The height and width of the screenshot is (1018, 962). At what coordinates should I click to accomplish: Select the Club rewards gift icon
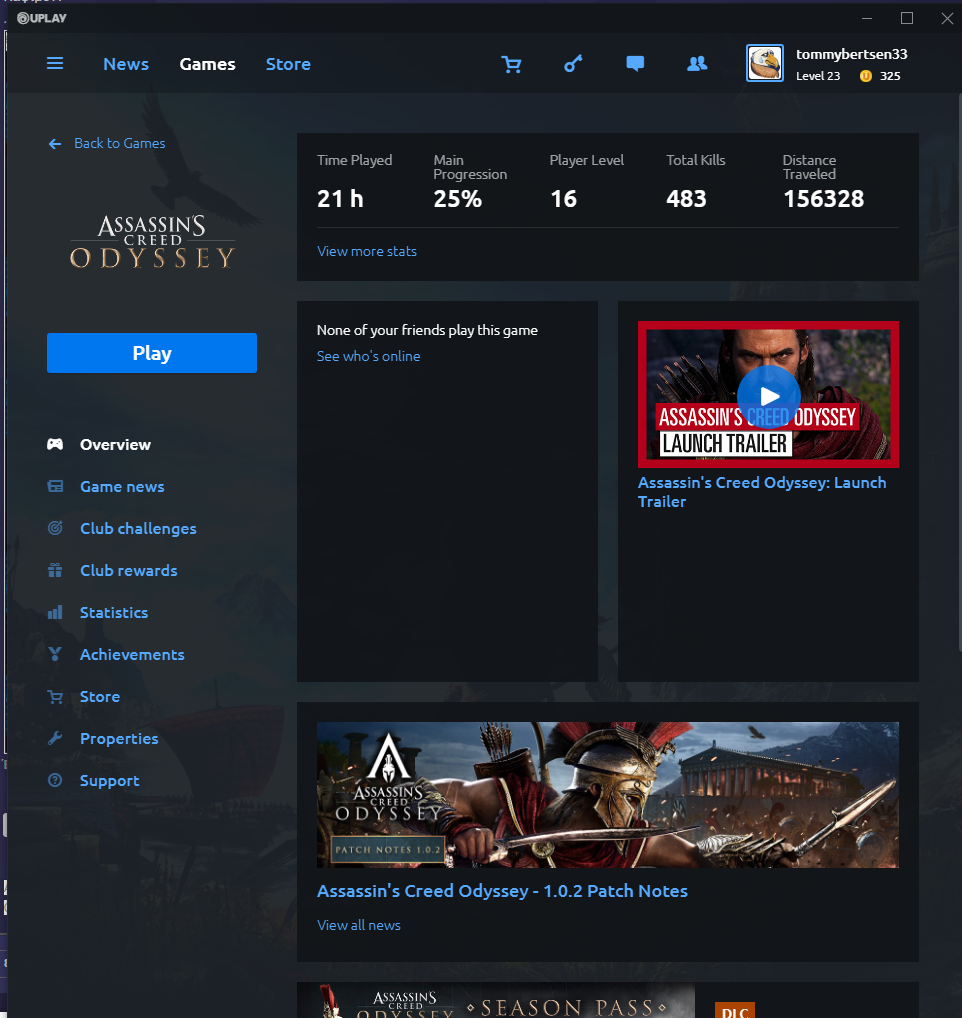coord(55,570)
